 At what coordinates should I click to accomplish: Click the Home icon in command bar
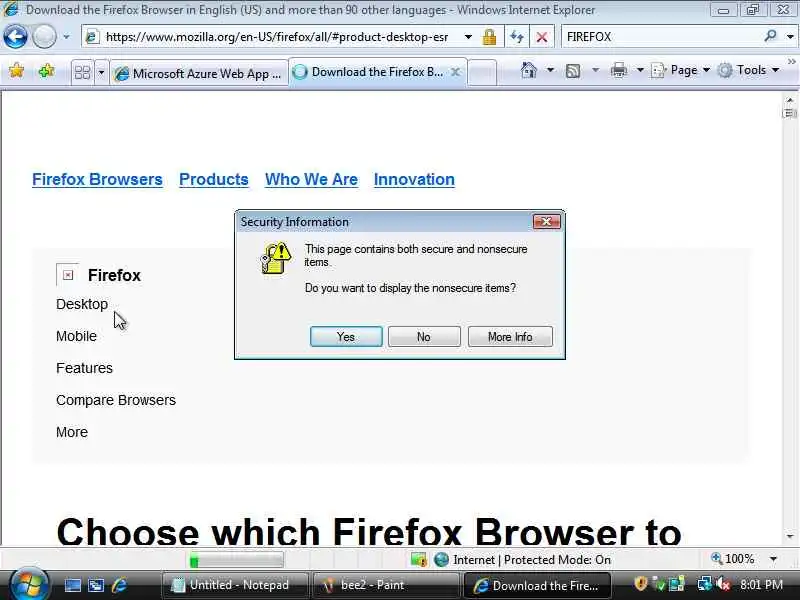pos(529,70)
